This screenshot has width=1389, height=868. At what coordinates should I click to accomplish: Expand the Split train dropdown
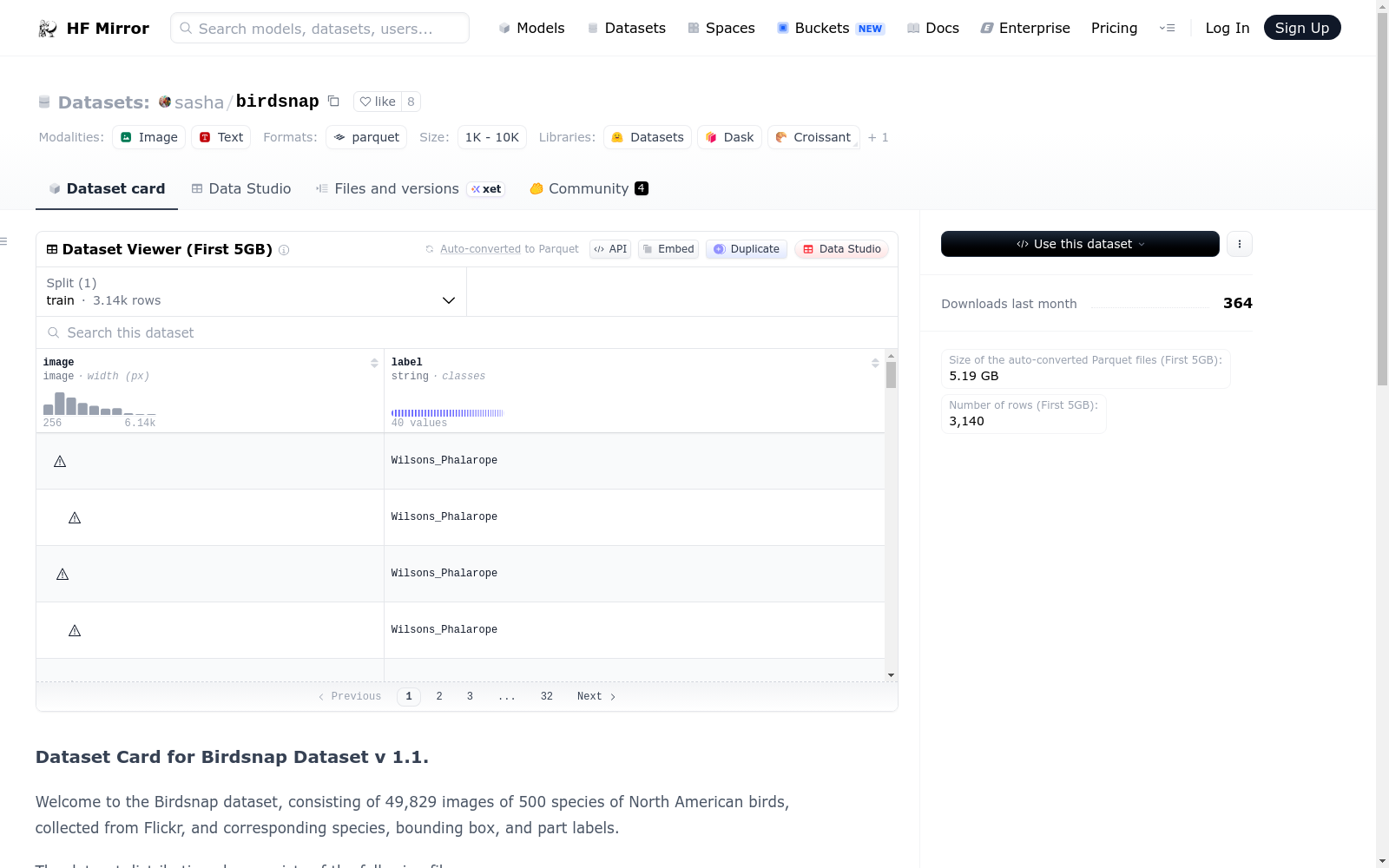pyautogui.click(x=252, y=292)
